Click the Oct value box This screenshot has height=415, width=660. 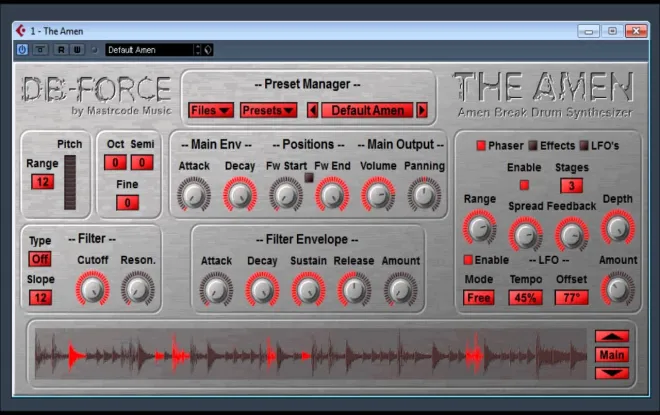click(115, 162)
